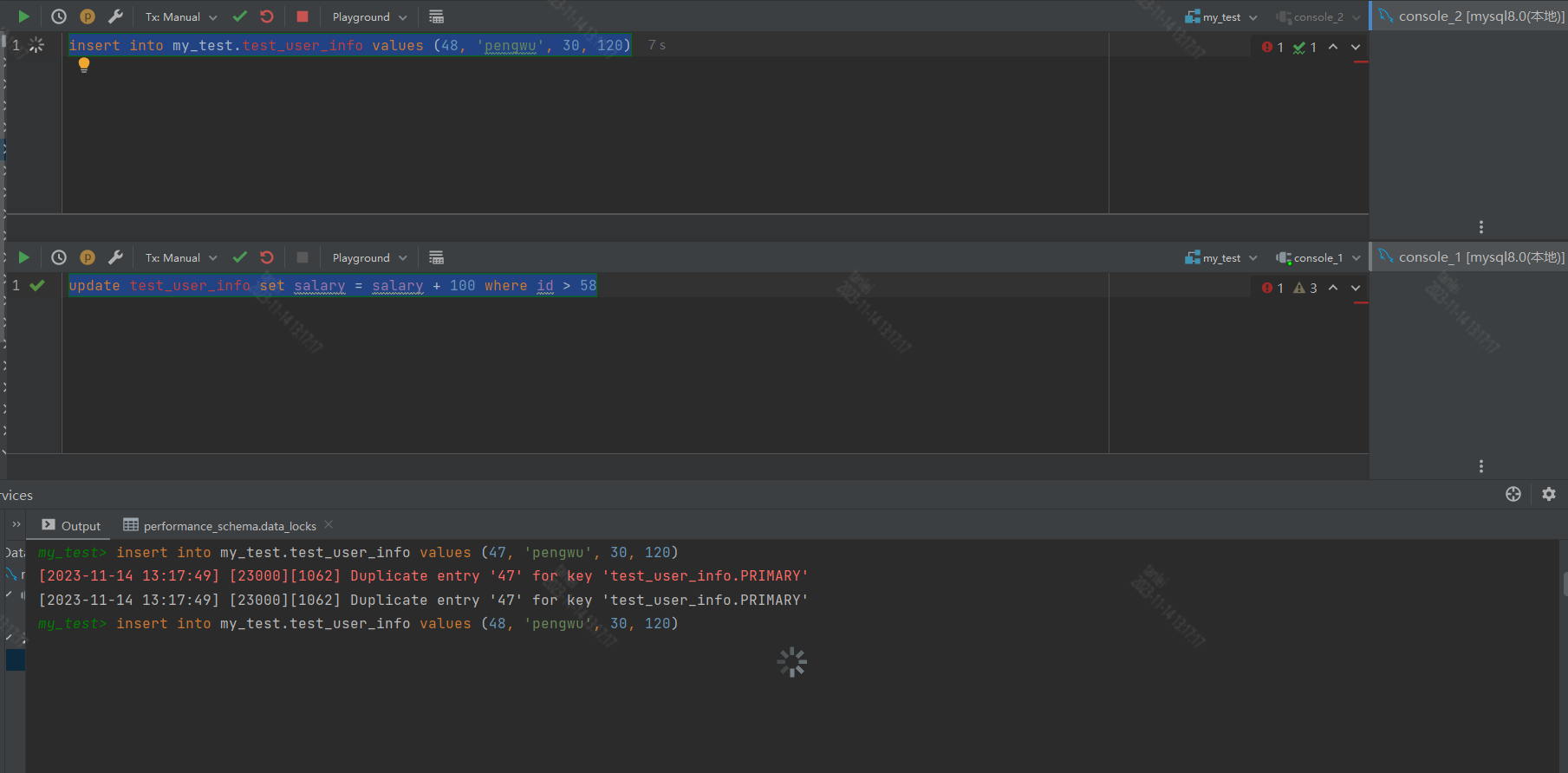Screen dimensions: 1568x773
Task: Open query history in console_1 toolbar
Action: click(59, 257)
